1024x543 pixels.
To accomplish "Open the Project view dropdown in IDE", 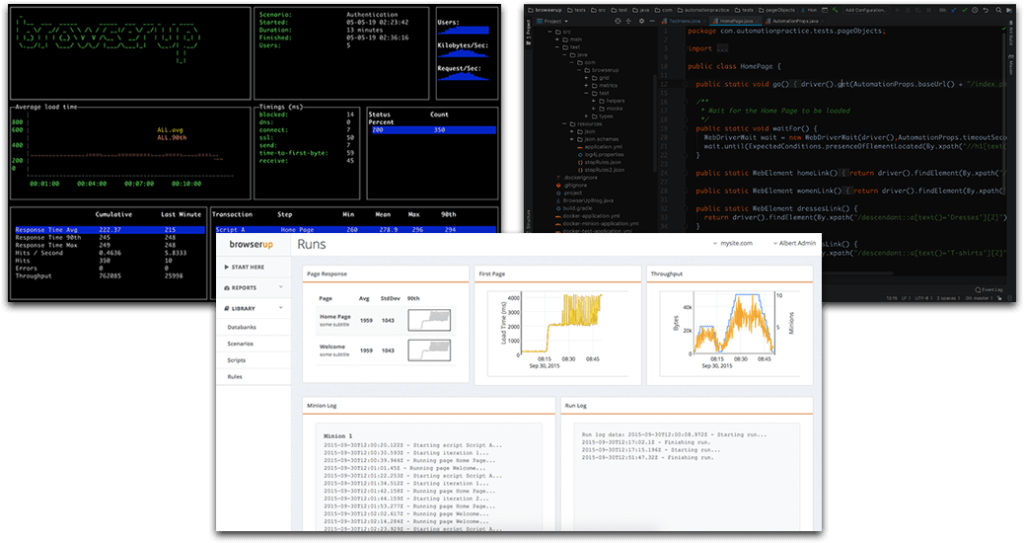I will tap(552, 21).
